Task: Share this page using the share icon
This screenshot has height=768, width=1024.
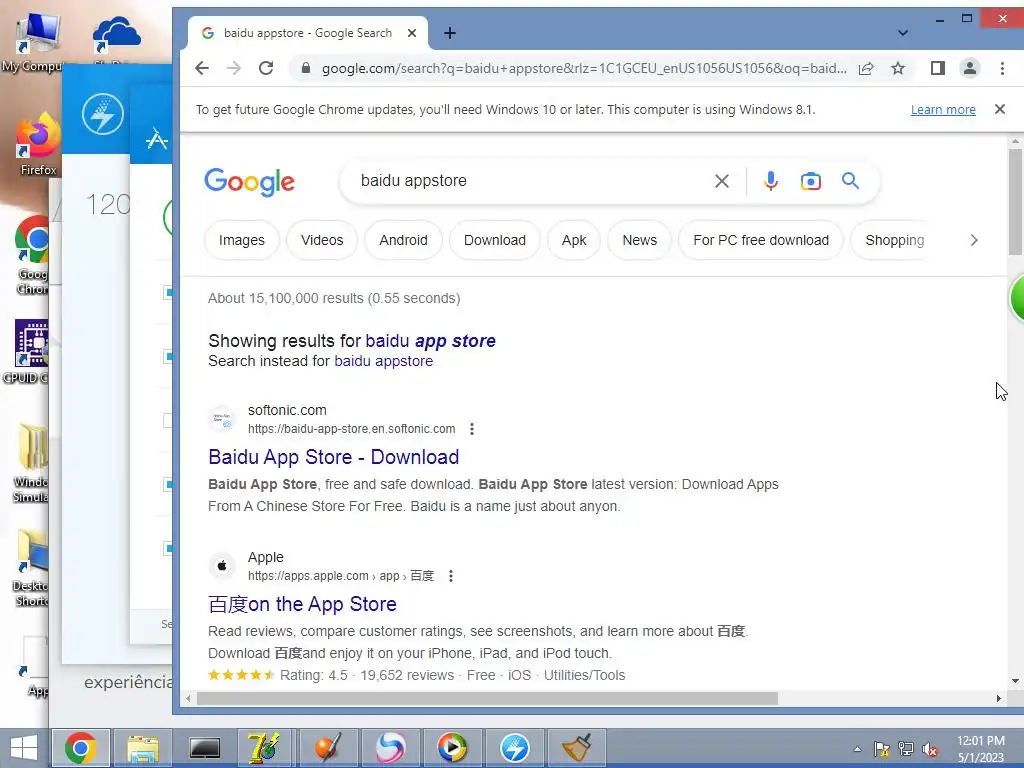Action: [866, 68]
